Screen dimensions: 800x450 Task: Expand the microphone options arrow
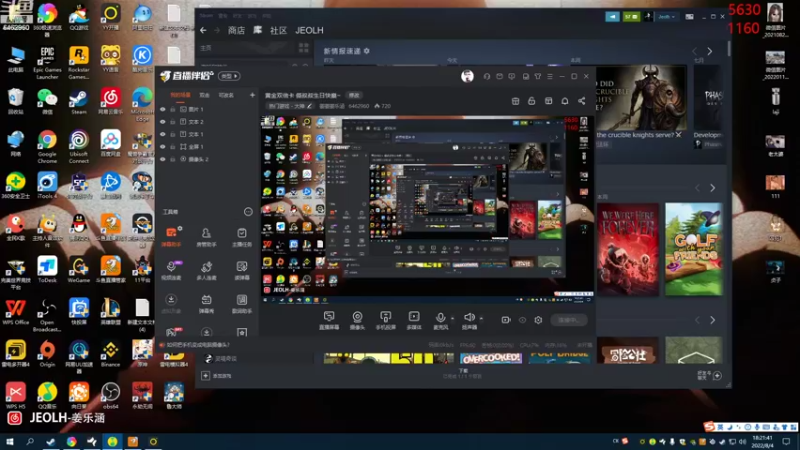(453, 318)
